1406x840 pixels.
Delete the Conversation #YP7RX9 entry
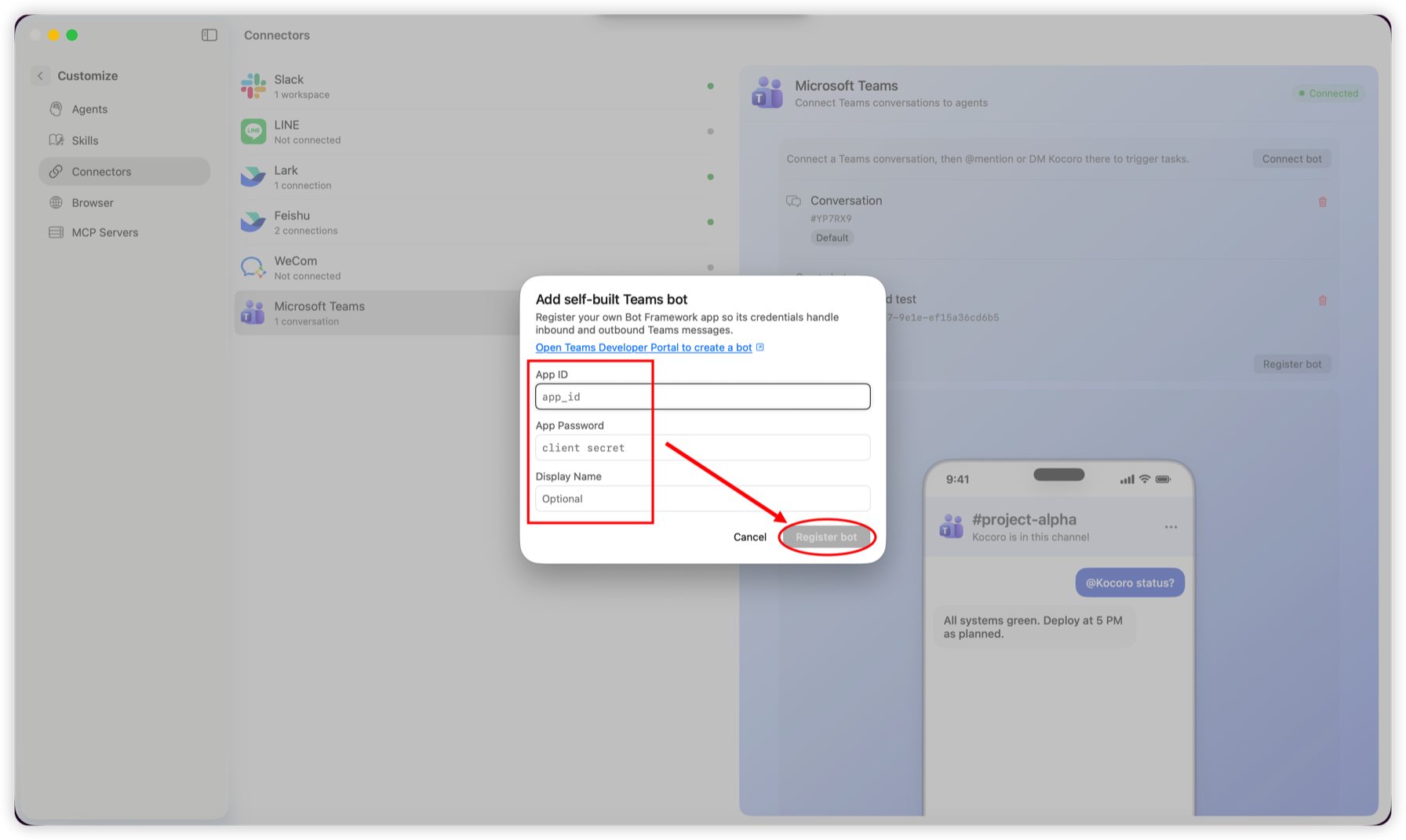(x=1322, y=202)
